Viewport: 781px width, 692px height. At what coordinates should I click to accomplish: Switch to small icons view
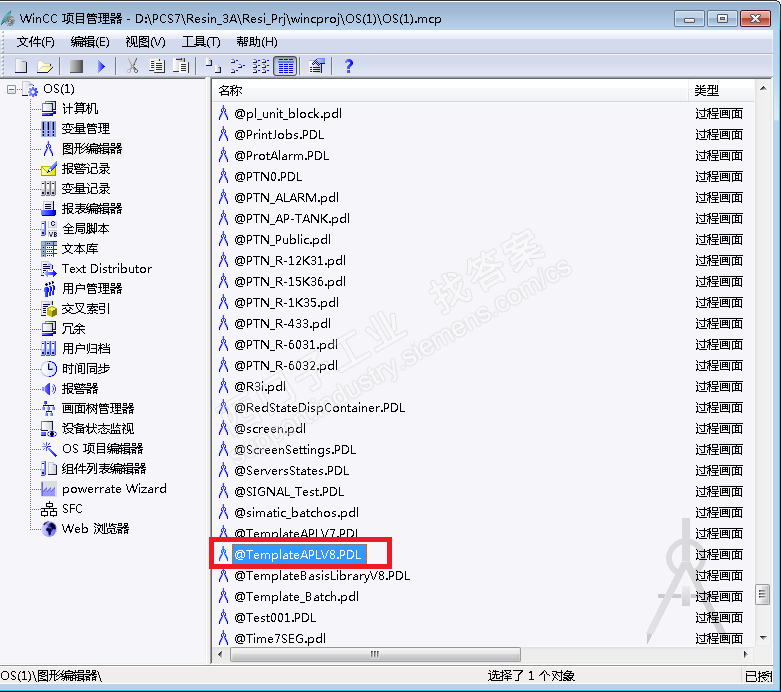click(238, 66)
